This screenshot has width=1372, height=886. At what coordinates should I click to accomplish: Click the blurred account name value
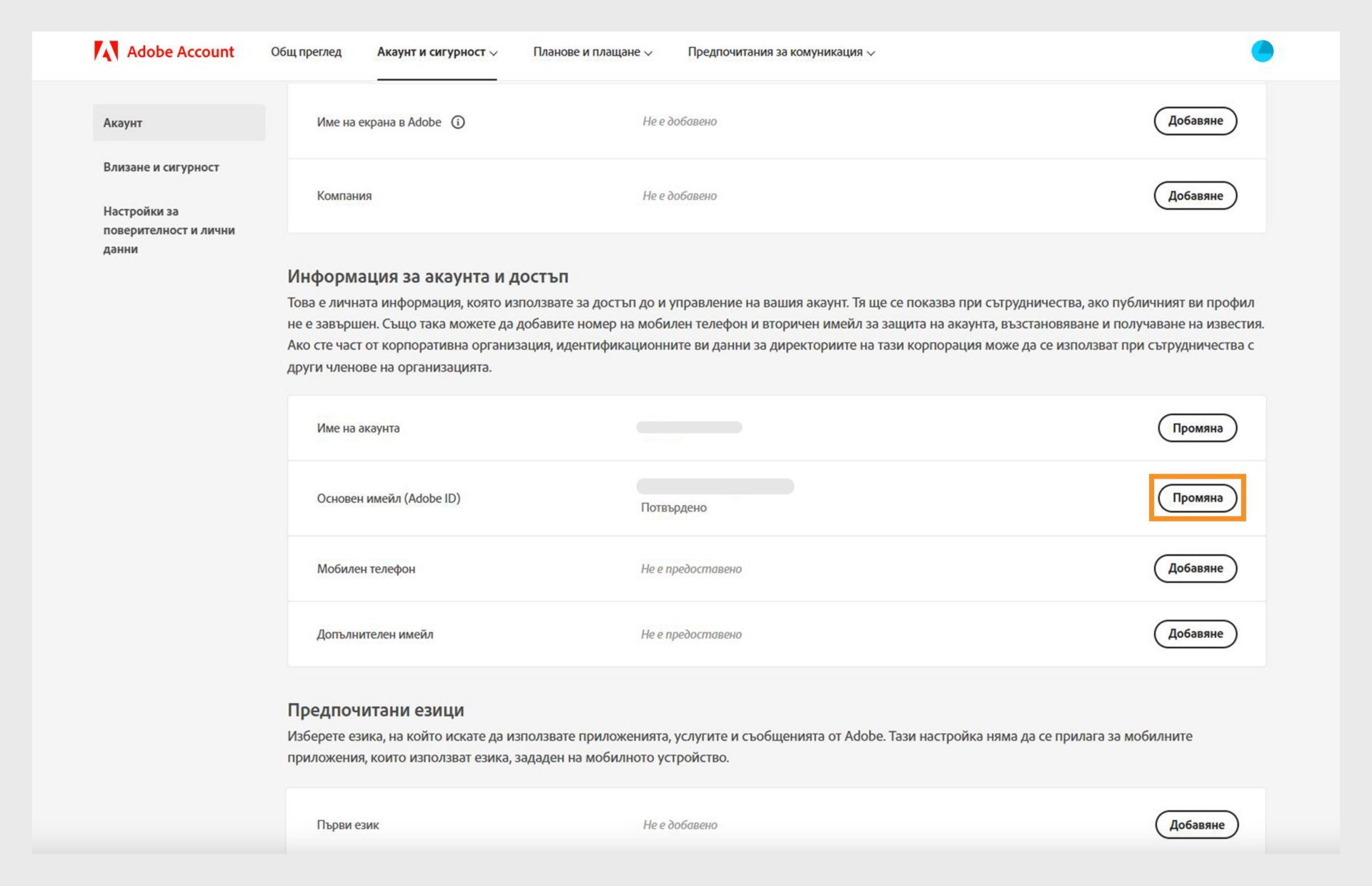(x=689, y=427)
